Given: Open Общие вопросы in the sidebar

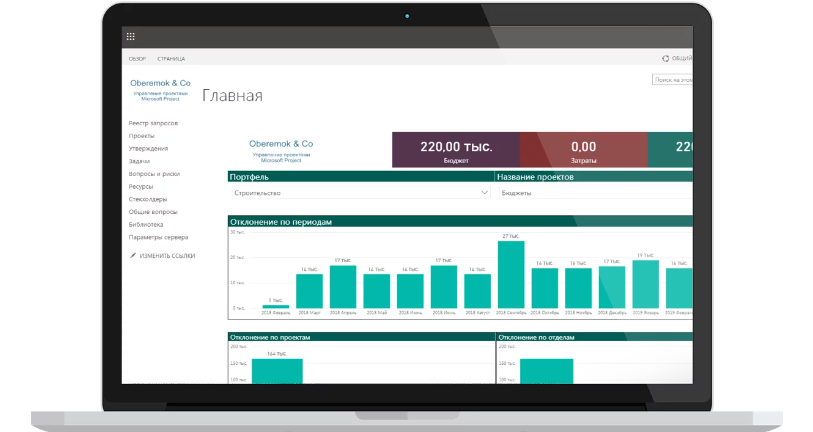Looking at the screenshot, I should coord(153,212).
